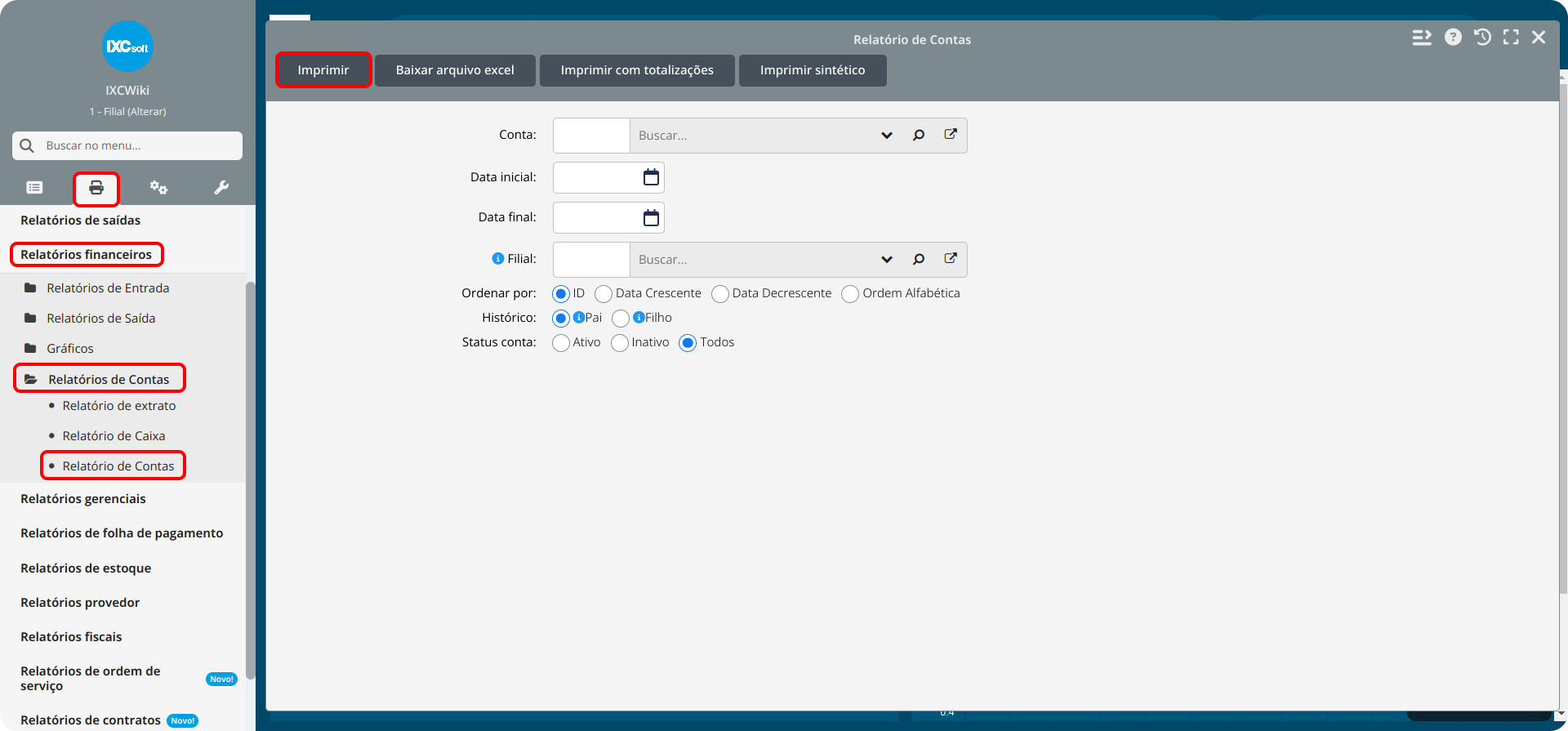1568x731 pixels.
Task: Open the history clock icon in header
Action: tap(1482, 38)
